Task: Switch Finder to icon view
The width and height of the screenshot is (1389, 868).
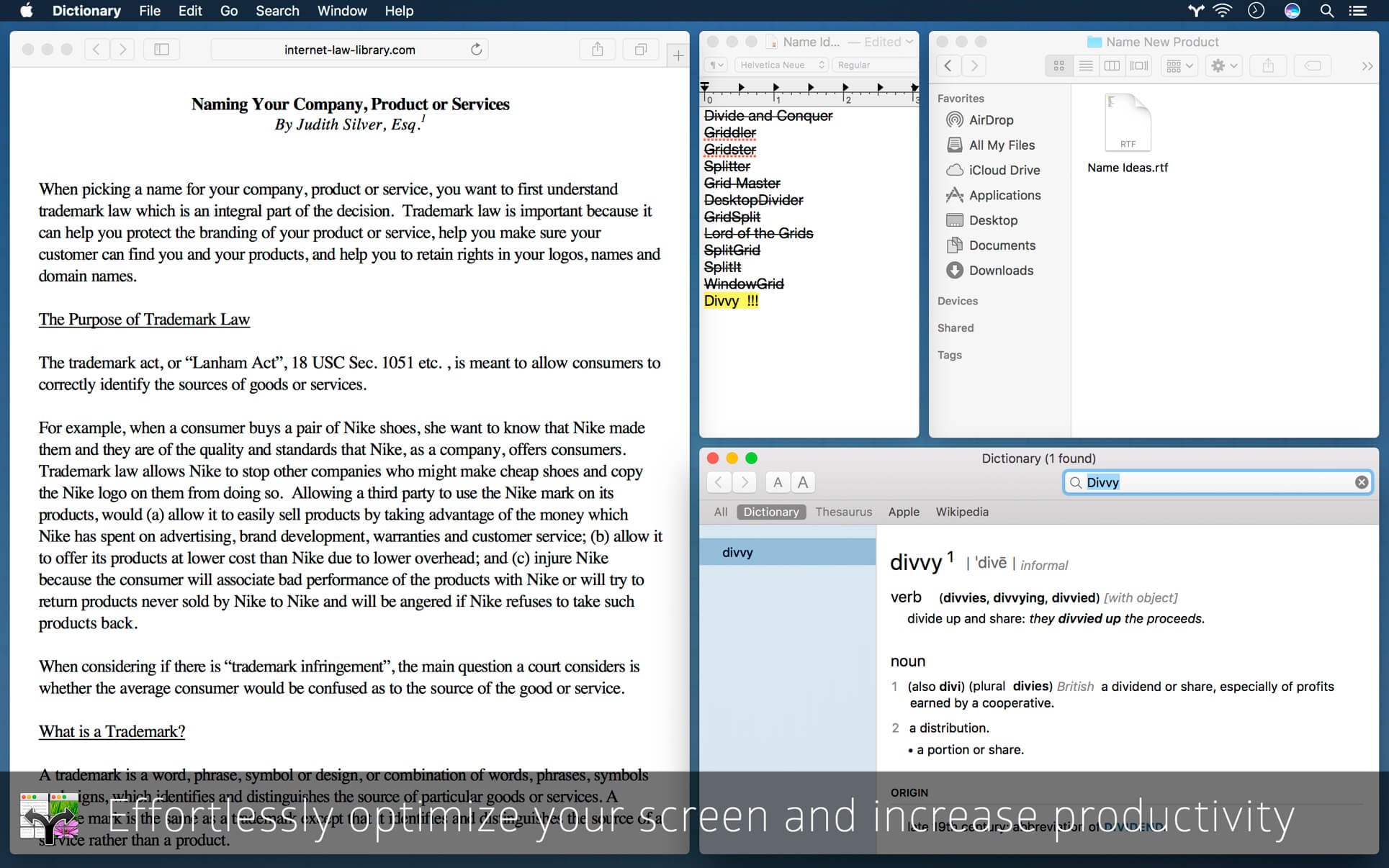Action: tap(1058, 65)
